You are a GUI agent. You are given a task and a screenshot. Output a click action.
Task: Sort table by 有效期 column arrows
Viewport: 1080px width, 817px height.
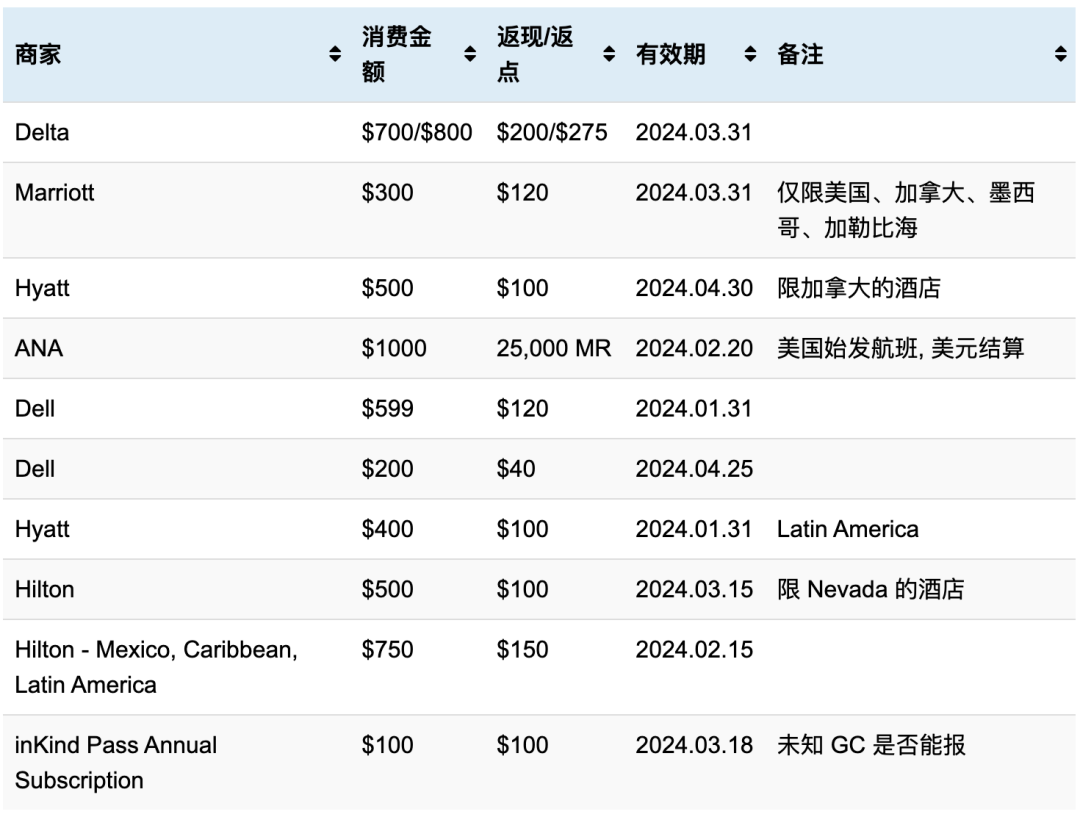750,54
